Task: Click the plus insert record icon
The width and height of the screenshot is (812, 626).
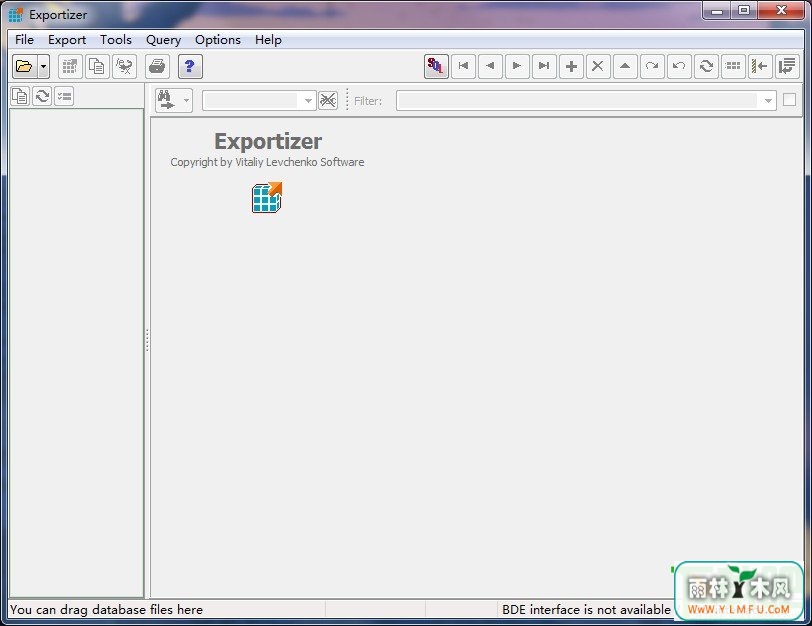Action: tap(571, 66)
